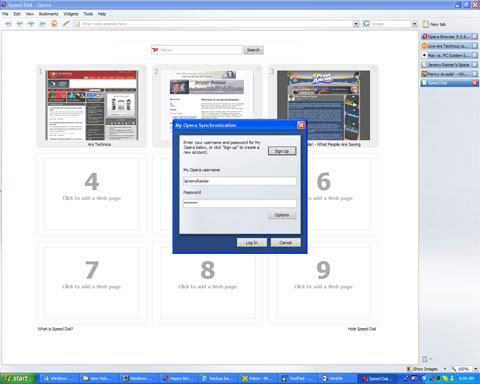Open the closed tabs trash icon
Viewport: 480px width, 384px height.
coord(425,359)
